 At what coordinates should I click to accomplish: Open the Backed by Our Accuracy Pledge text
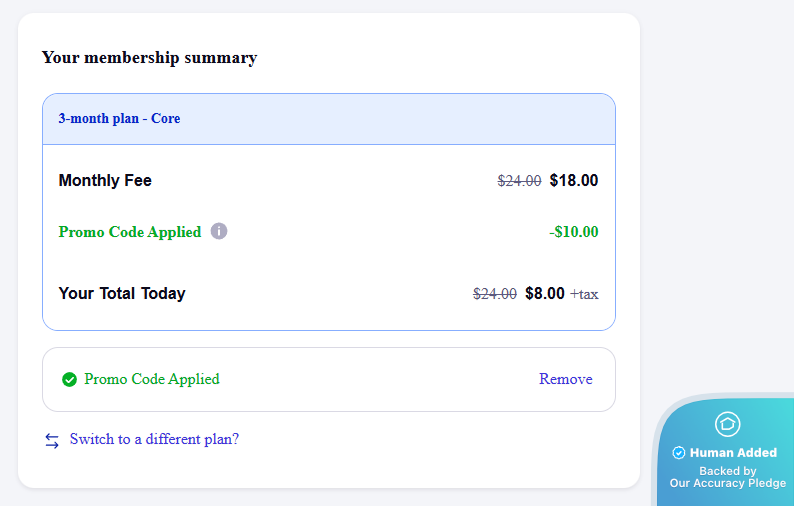coord(727,477)
